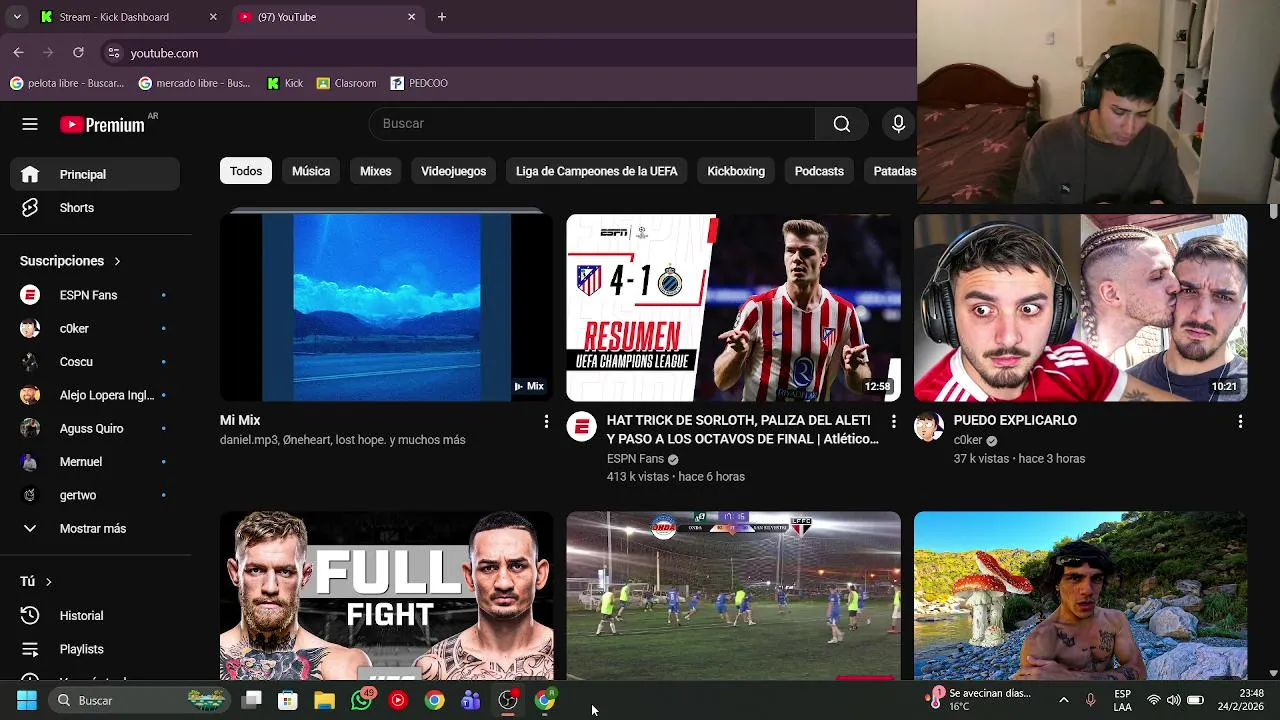Viewport: 1280px width, 720px height.
Task: Open PUEDO EXPLICARLO video thumbnail
Action: coord(1080,307)
